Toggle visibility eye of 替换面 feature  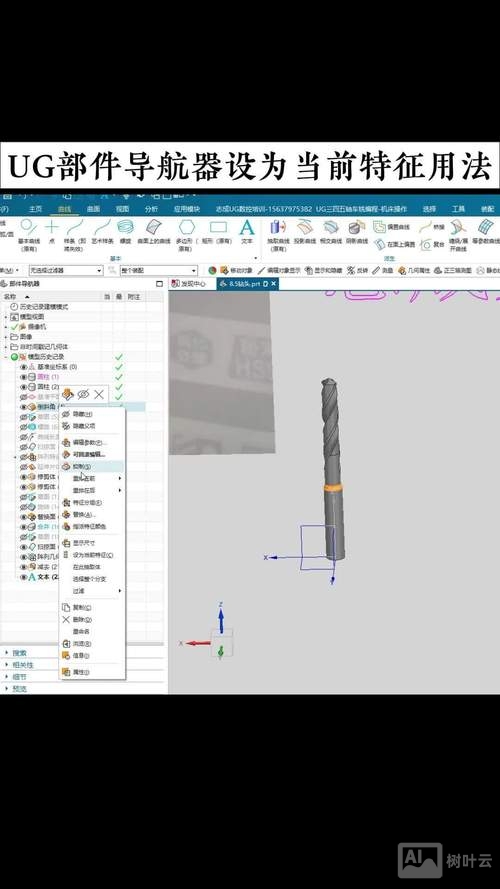[24, 517]
